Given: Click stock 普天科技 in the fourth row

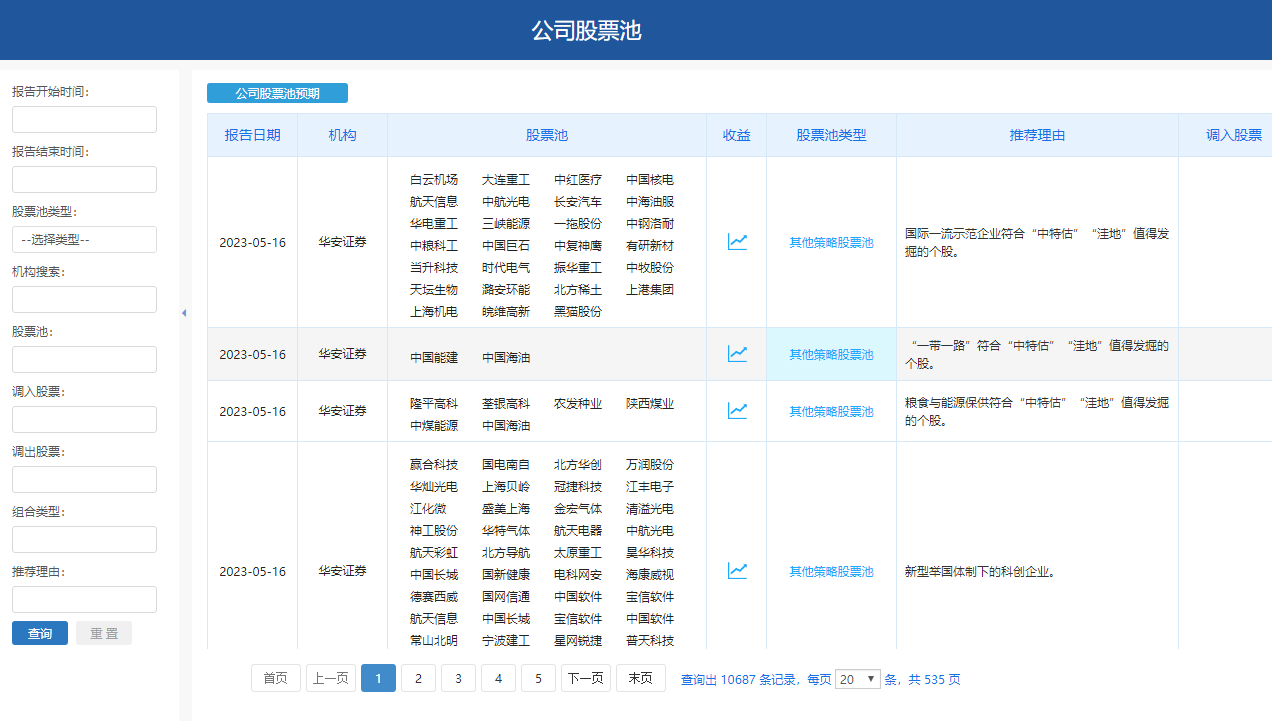Looking at the screenshot, I should coord(650,640).
